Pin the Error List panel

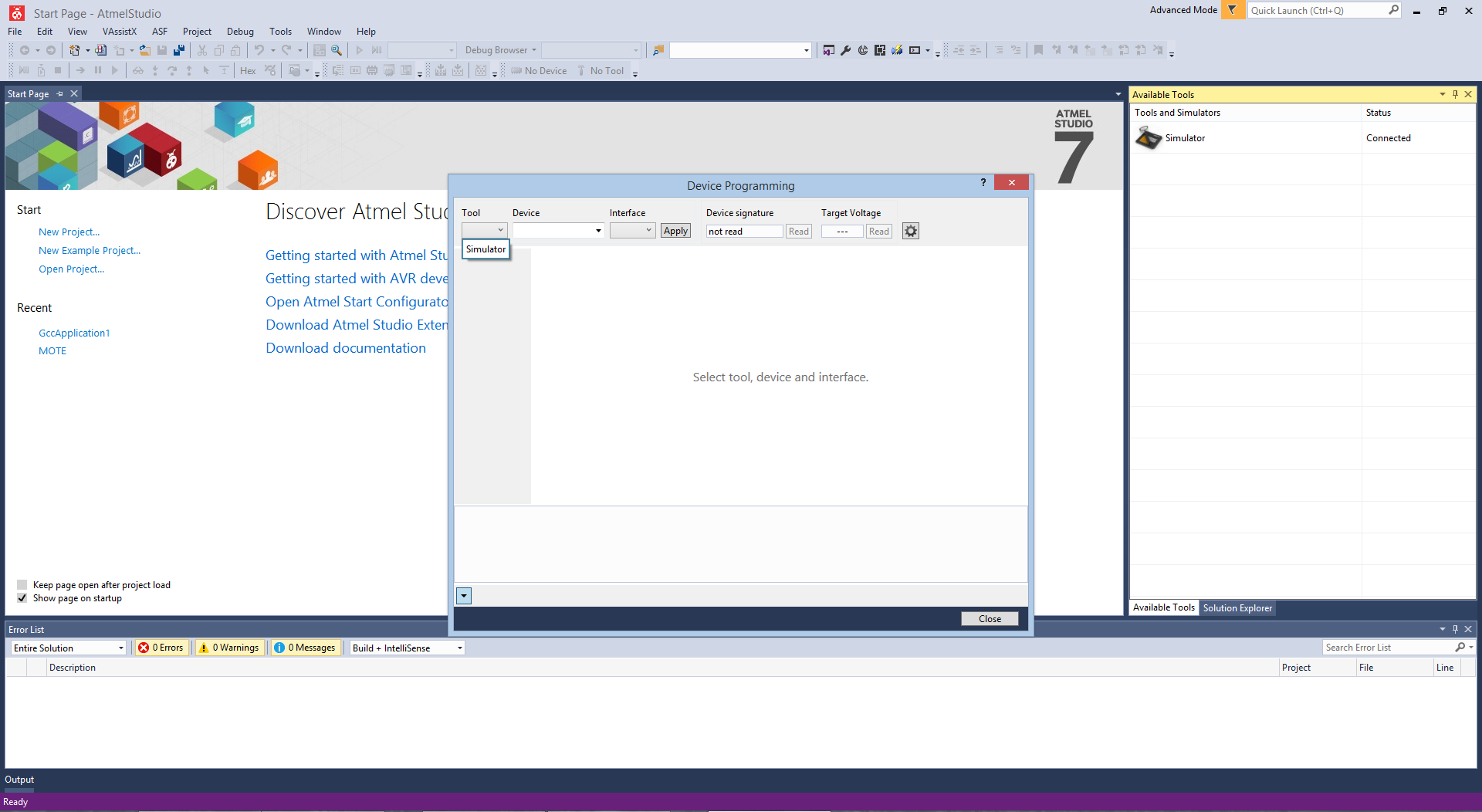1455,629
